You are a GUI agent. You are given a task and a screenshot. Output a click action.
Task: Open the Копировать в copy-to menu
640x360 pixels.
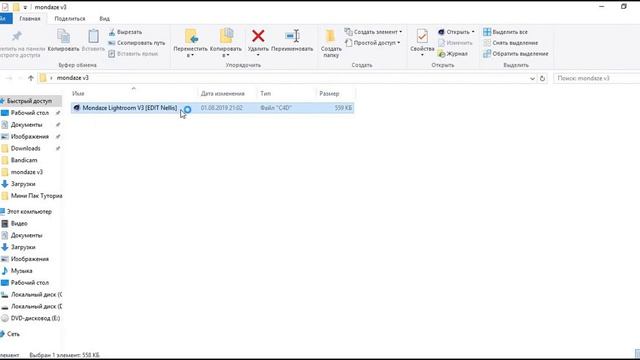226,43
